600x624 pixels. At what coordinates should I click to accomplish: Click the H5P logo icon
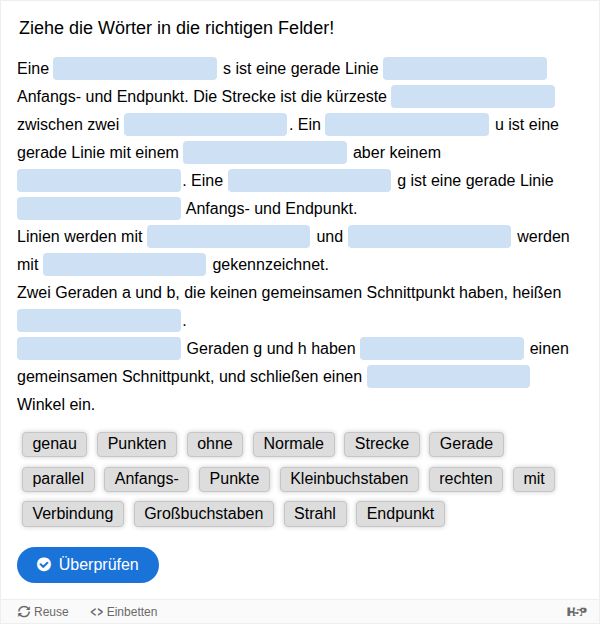(577, 611)
